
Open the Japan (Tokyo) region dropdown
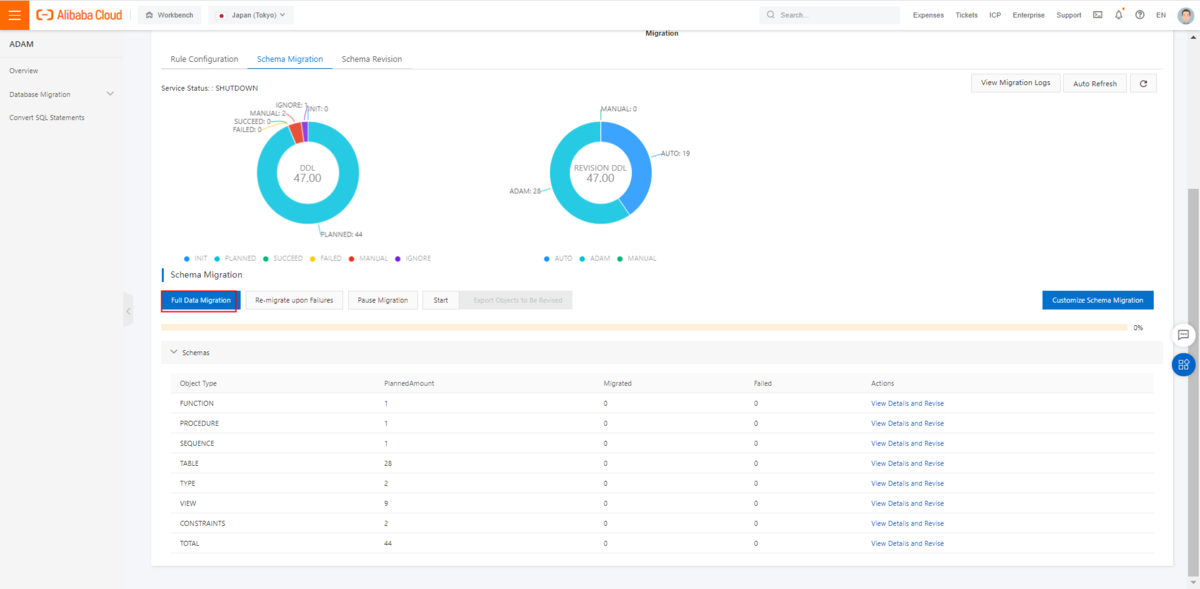point(250,15)
